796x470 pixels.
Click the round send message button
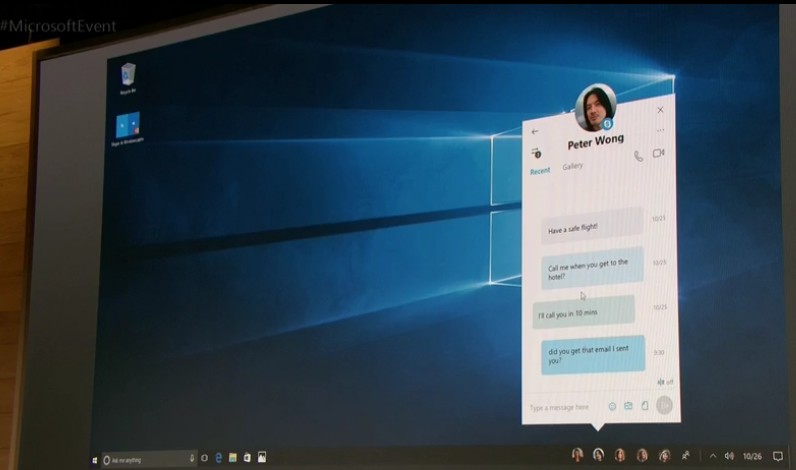[x=664, y=405]
